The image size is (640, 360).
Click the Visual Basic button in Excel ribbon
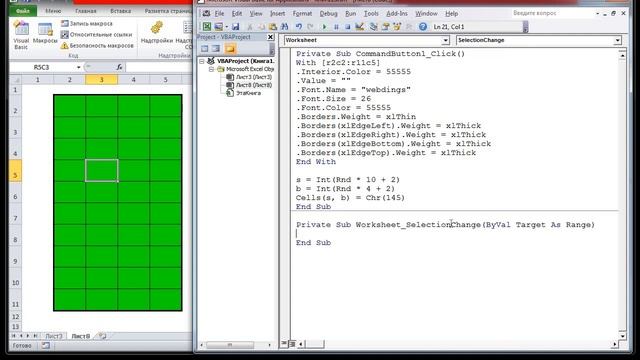(21, 35)
